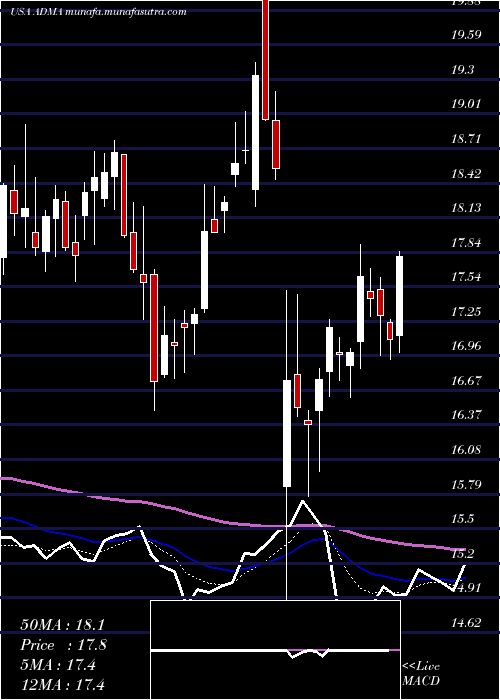Click the 16.08 price label
The width and height of the screenshot is (500, 700).
468,450
